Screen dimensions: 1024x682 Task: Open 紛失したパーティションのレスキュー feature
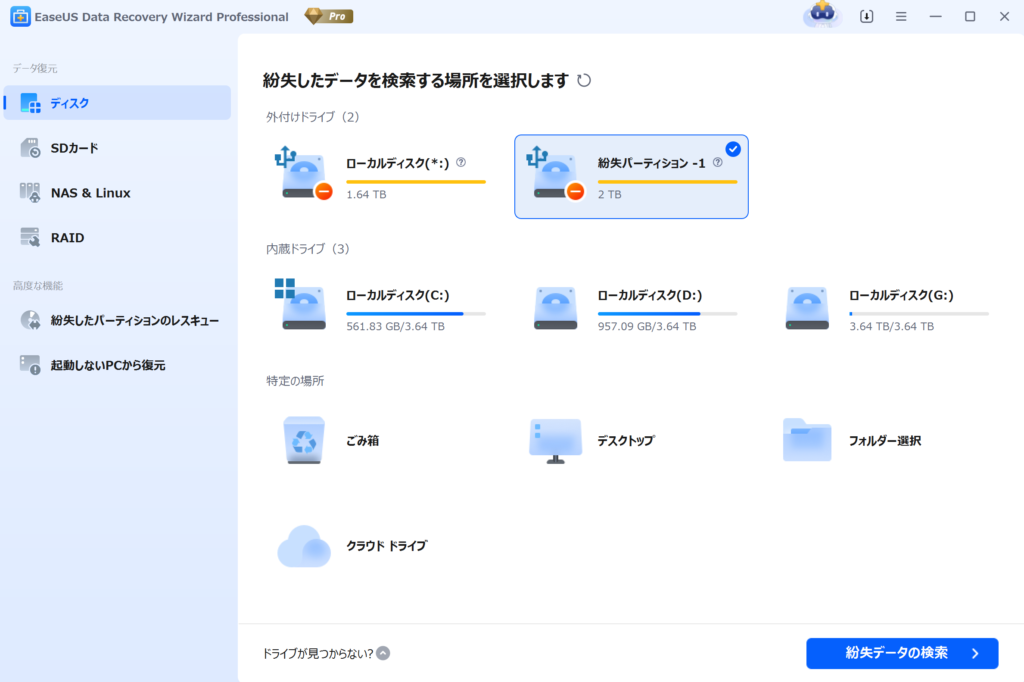click(134, 321)
